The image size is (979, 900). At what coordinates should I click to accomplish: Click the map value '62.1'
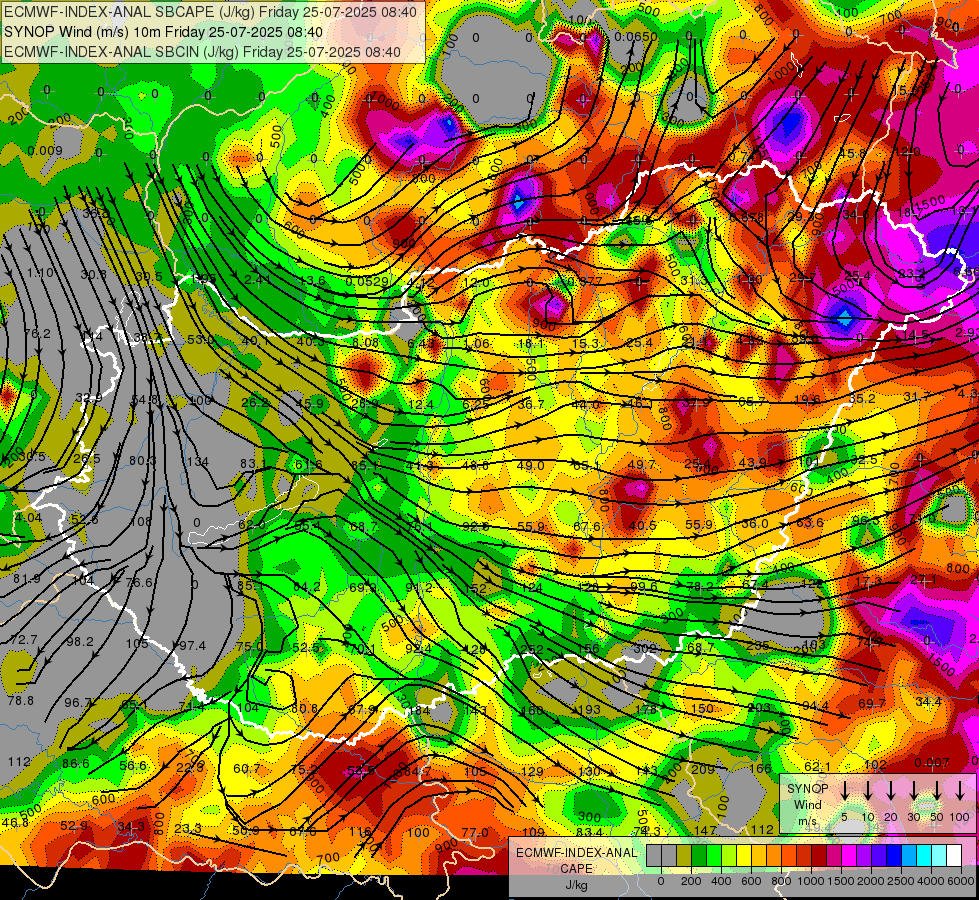click(818, 767)
